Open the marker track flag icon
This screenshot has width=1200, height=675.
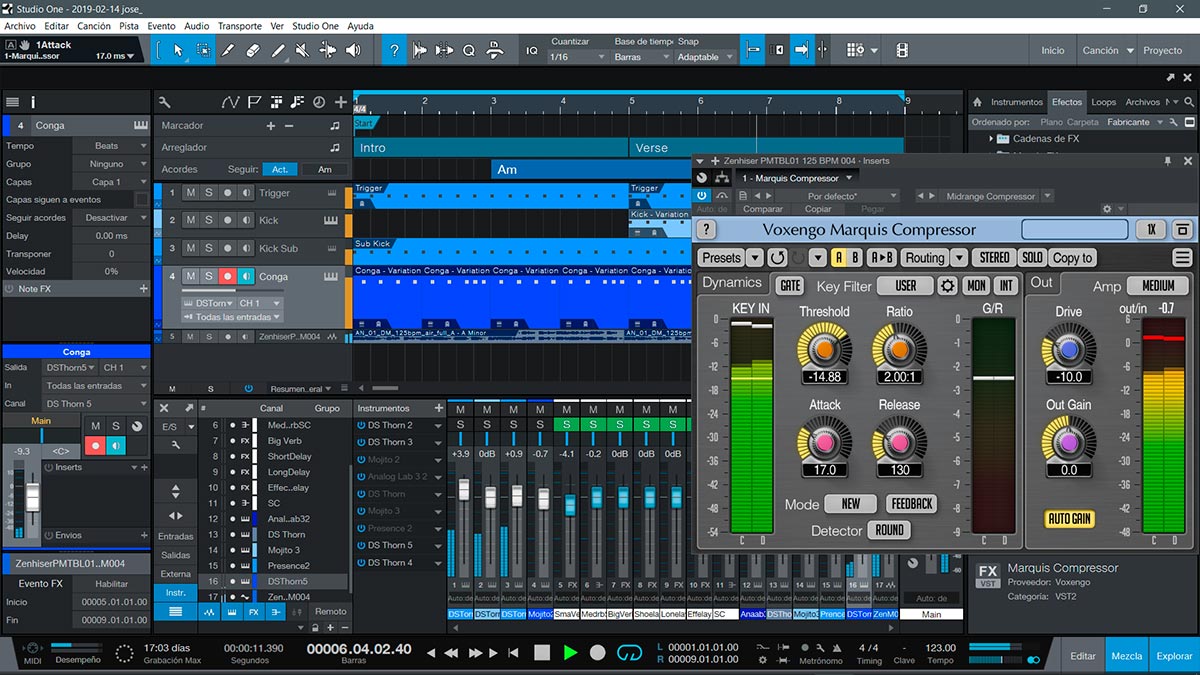click(x=254, y=102)
